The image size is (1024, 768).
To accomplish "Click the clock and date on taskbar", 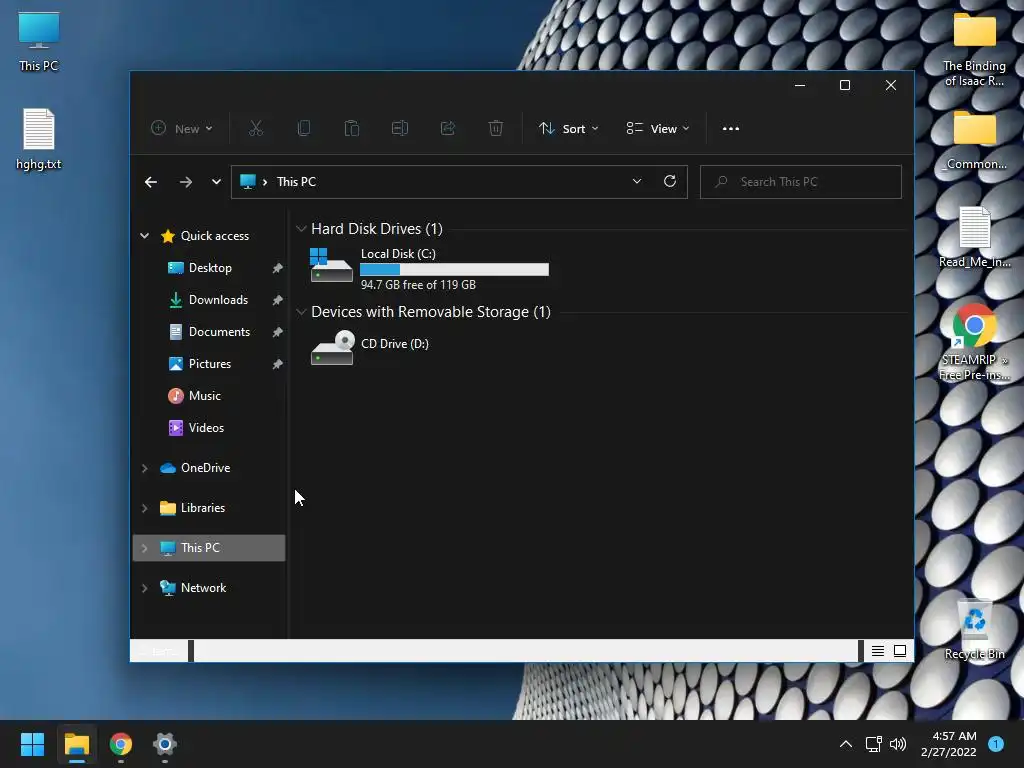I will pyautogui.click(x=948, y=744).
